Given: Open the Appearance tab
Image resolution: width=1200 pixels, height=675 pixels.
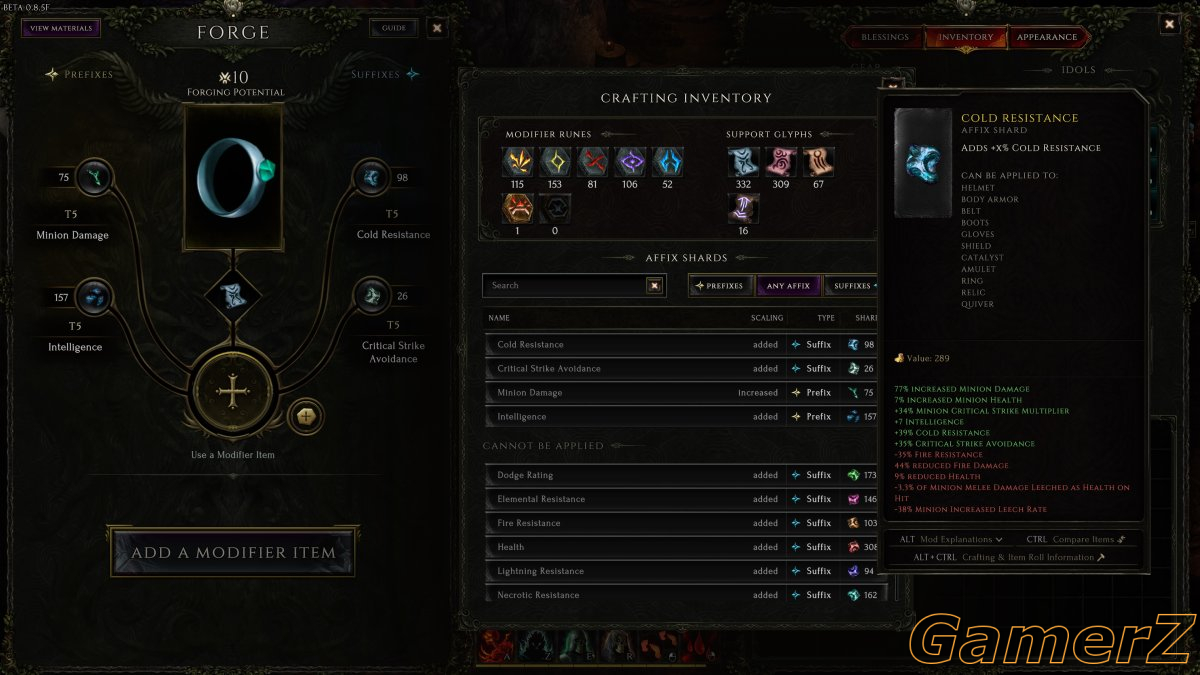Looking at the screenshot, I should [x=1047, y=37].
